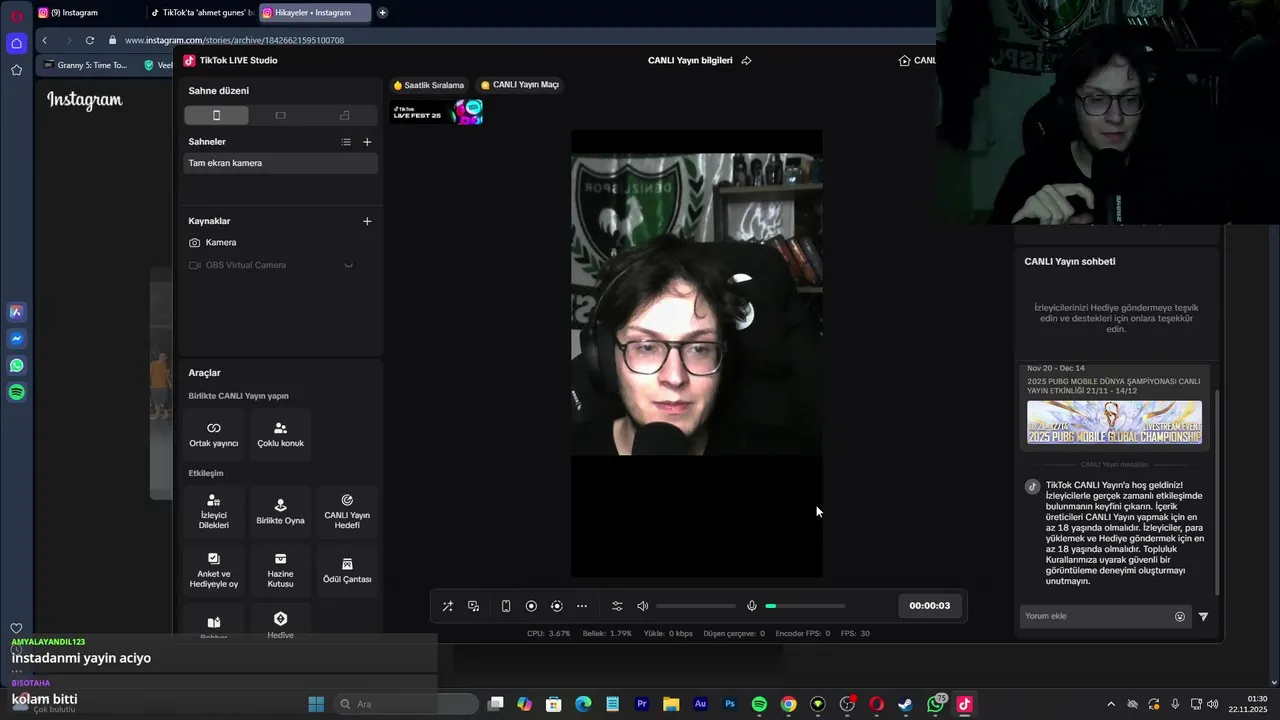1280x720 pixels.
Task: Open the emoji picker in comment box
Action: (x=1180, y=617)
